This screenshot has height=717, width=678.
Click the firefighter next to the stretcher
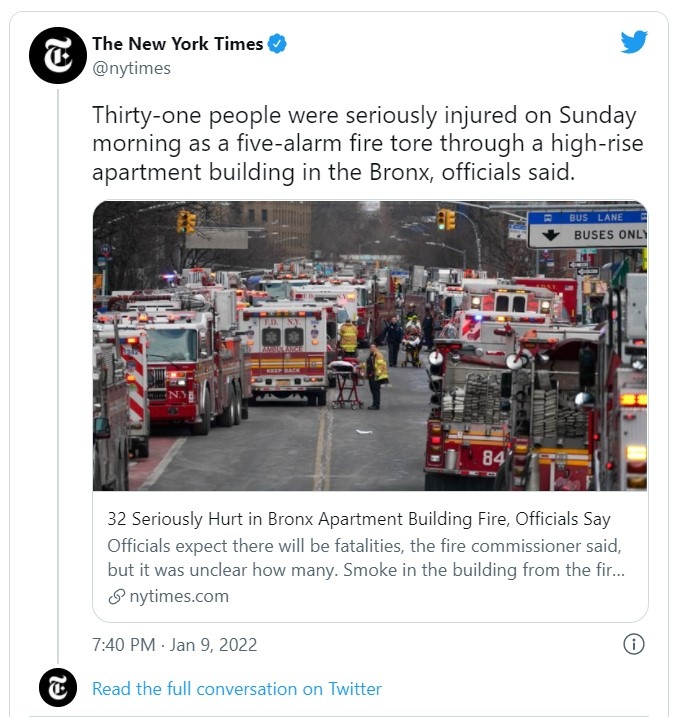click(x=378, y=376)
